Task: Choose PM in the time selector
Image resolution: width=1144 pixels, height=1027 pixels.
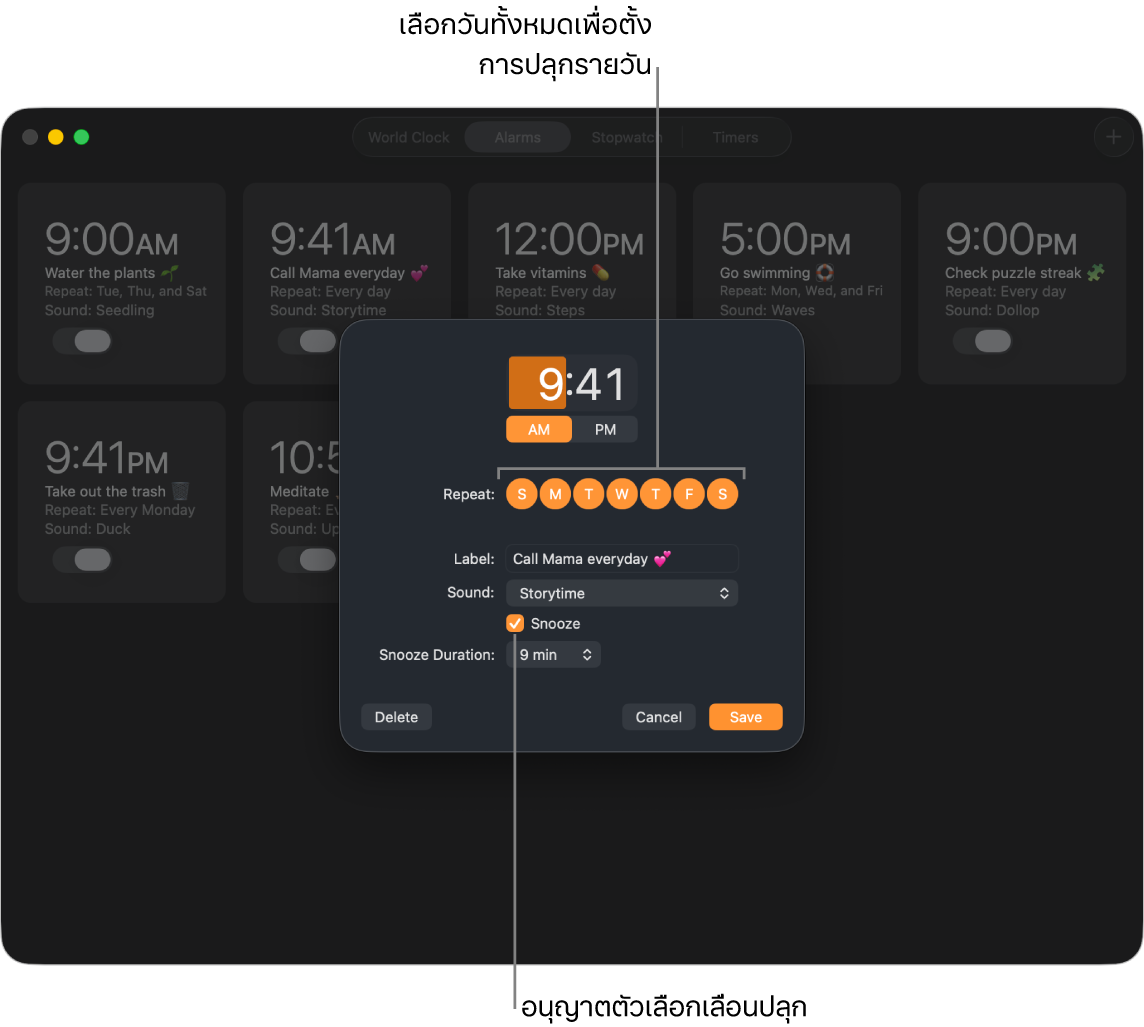Action: coord(605,430)
